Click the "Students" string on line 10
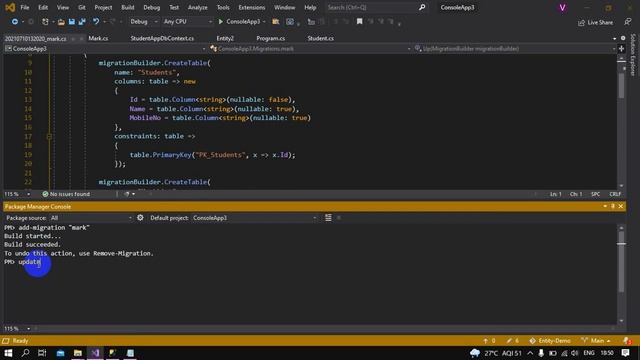The height and width of the screenshot is (360, 640). click(157, 72)
